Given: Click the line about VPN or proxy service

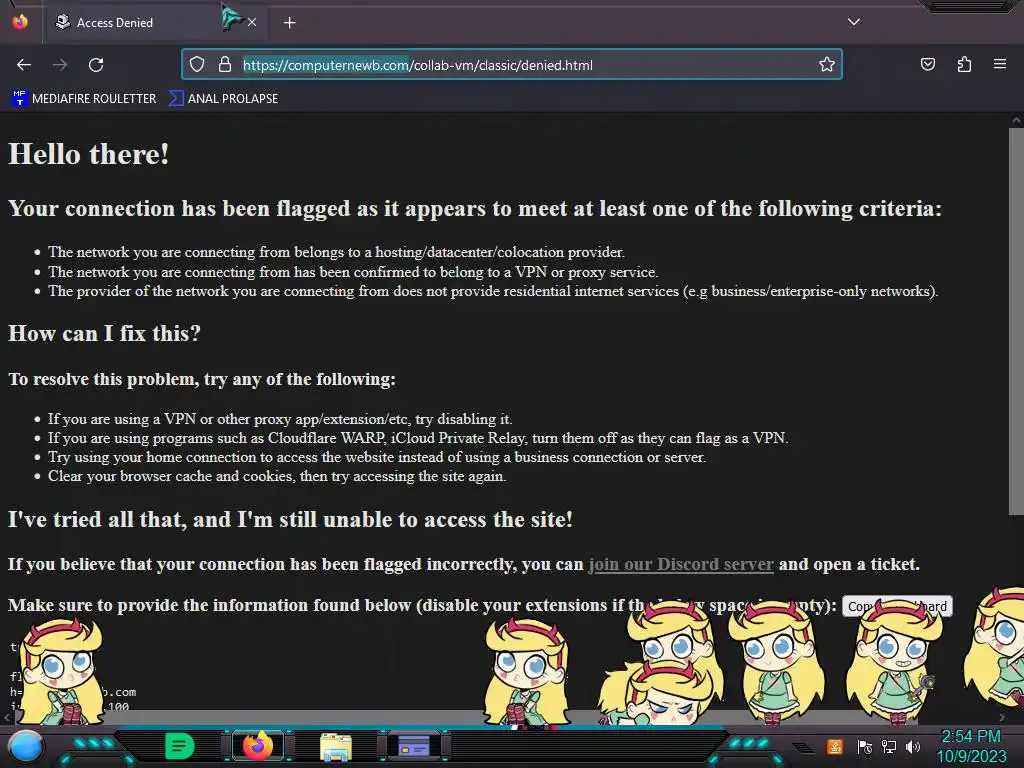Looking at the screenshot, I should coord(353,272).
